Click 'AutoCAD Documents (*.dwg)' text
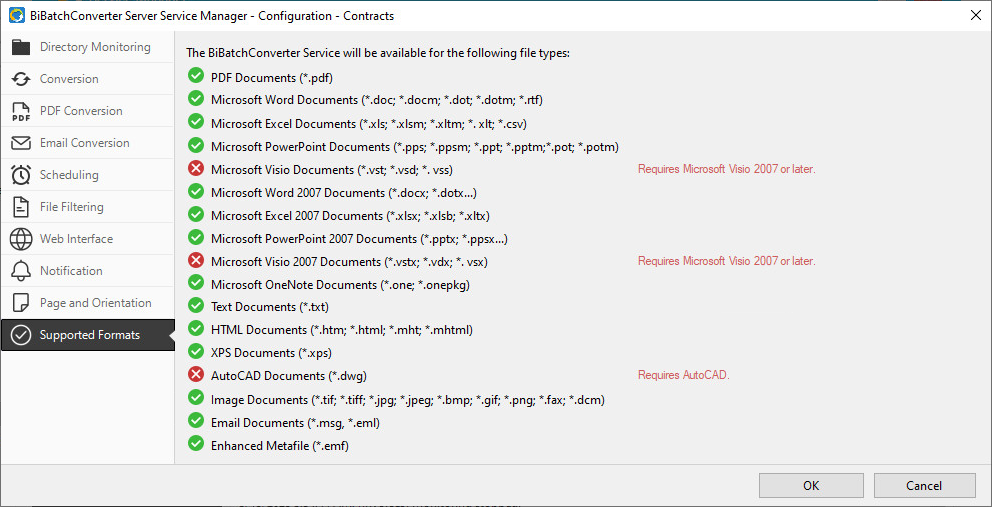This screenshot has height=507, width=992. (x=289, y=375)
